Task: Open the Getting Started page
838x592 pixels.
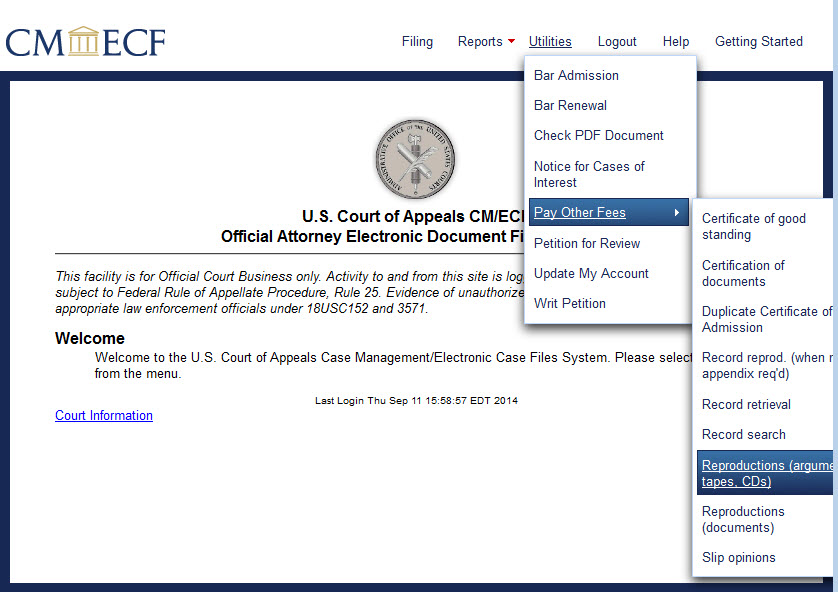Action: 758,42
